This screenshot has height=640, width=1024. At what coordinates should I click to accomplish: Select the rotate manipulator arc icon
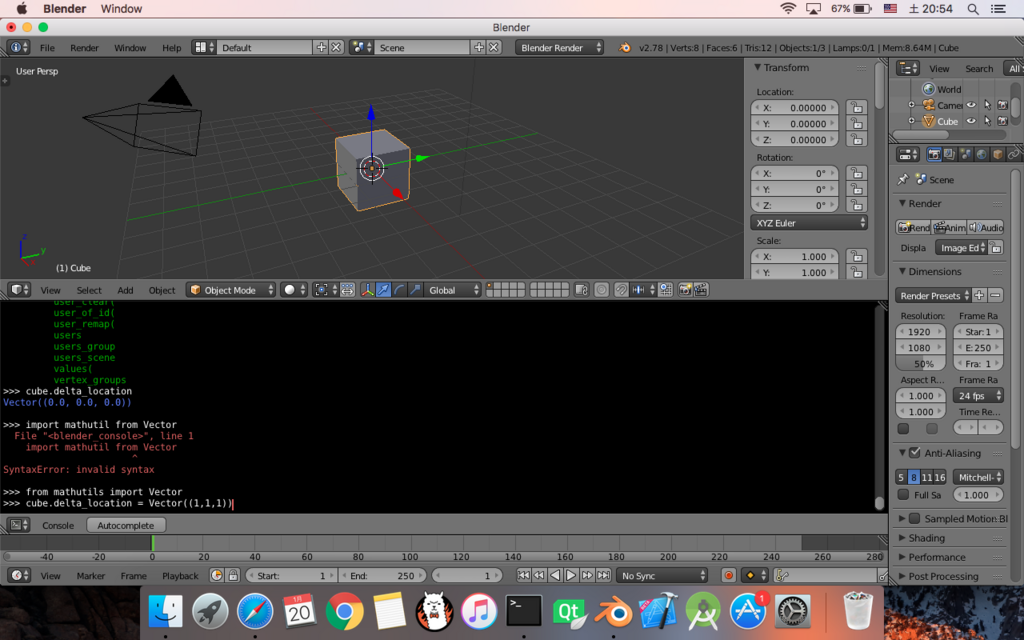click(x=399, y=290)
